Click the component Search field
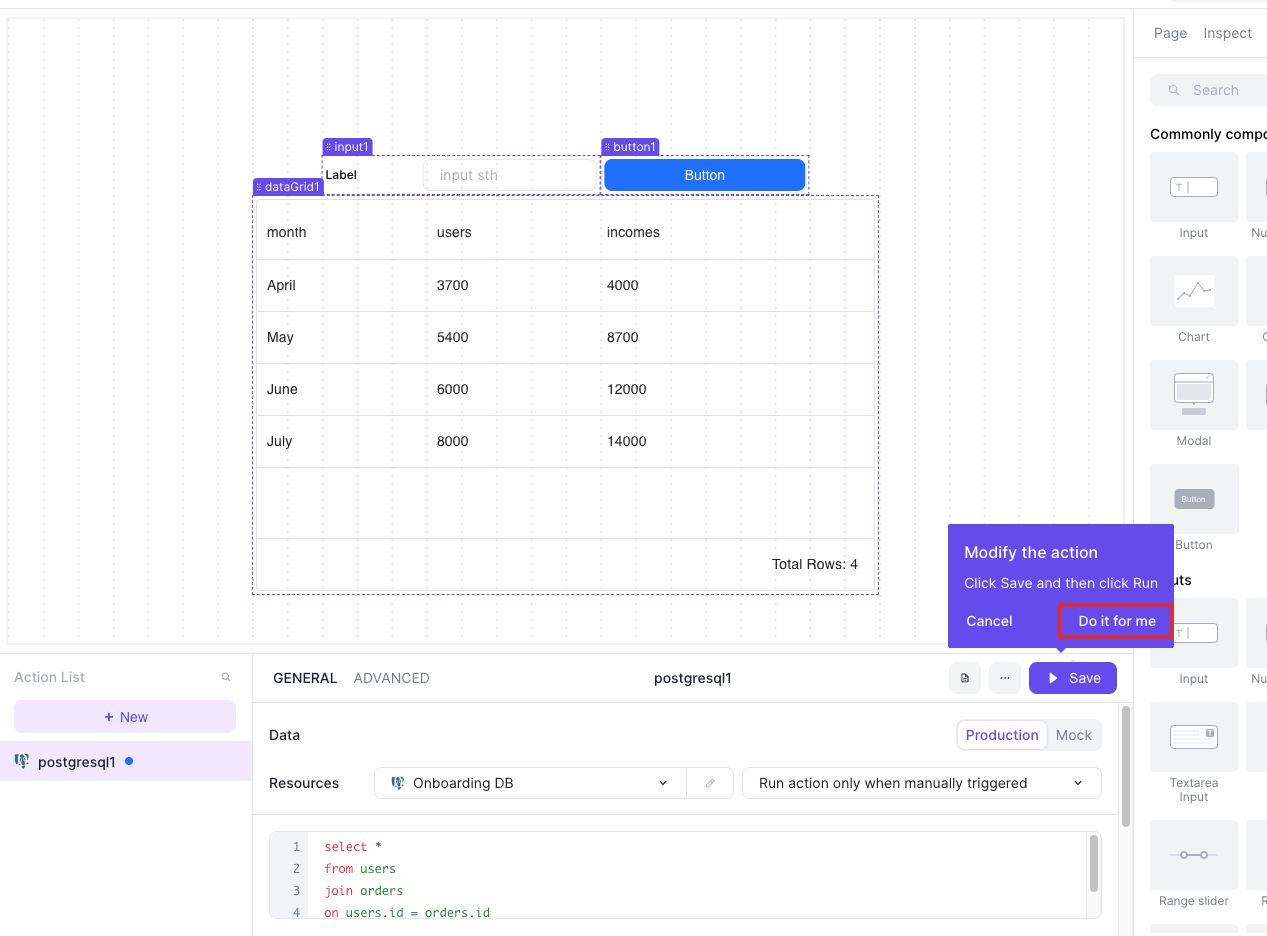The image size is (1267, 936). pos(1210,90)
